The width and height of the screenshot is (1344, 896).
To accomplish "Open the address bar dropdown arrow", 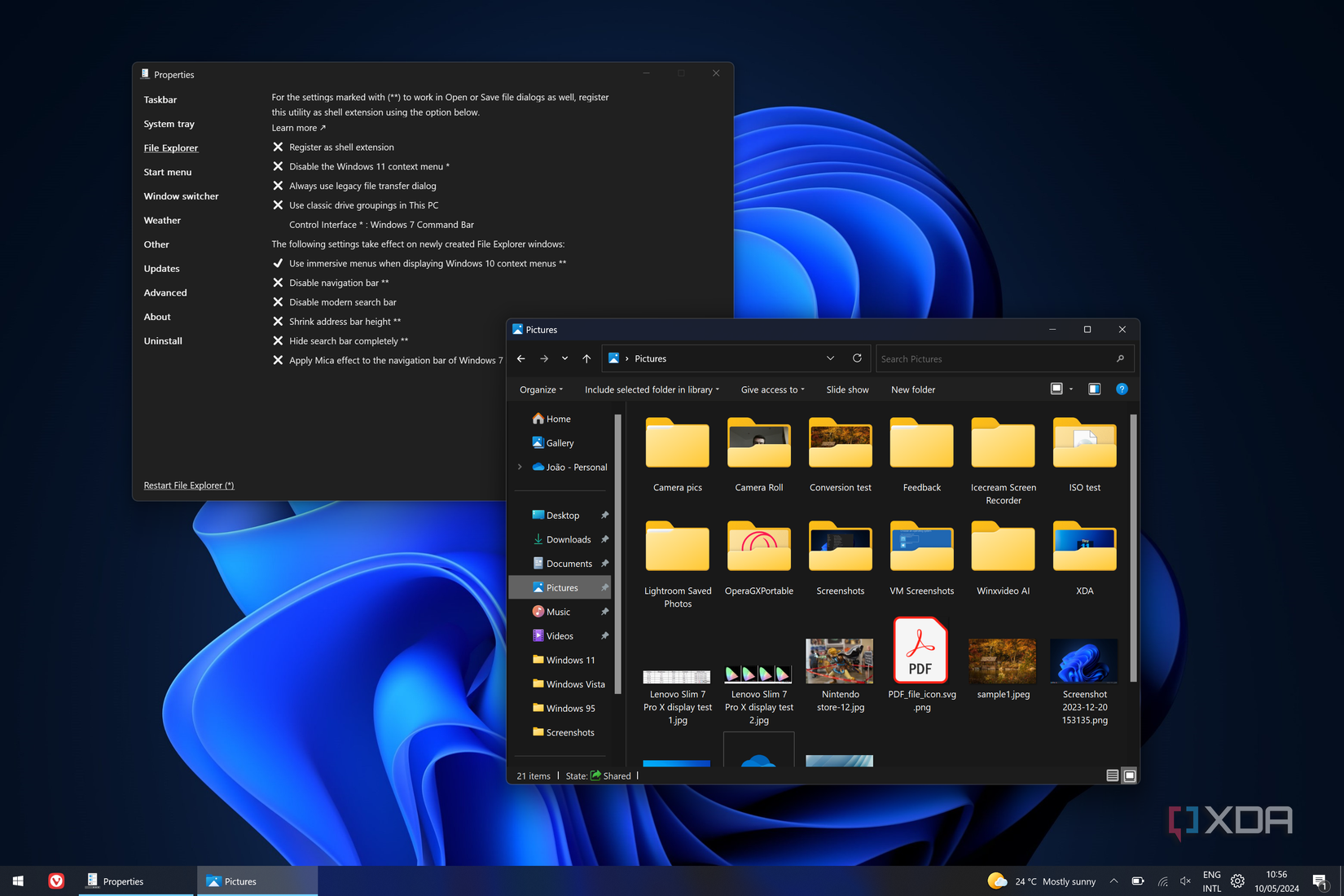I will tap(830, 358).
